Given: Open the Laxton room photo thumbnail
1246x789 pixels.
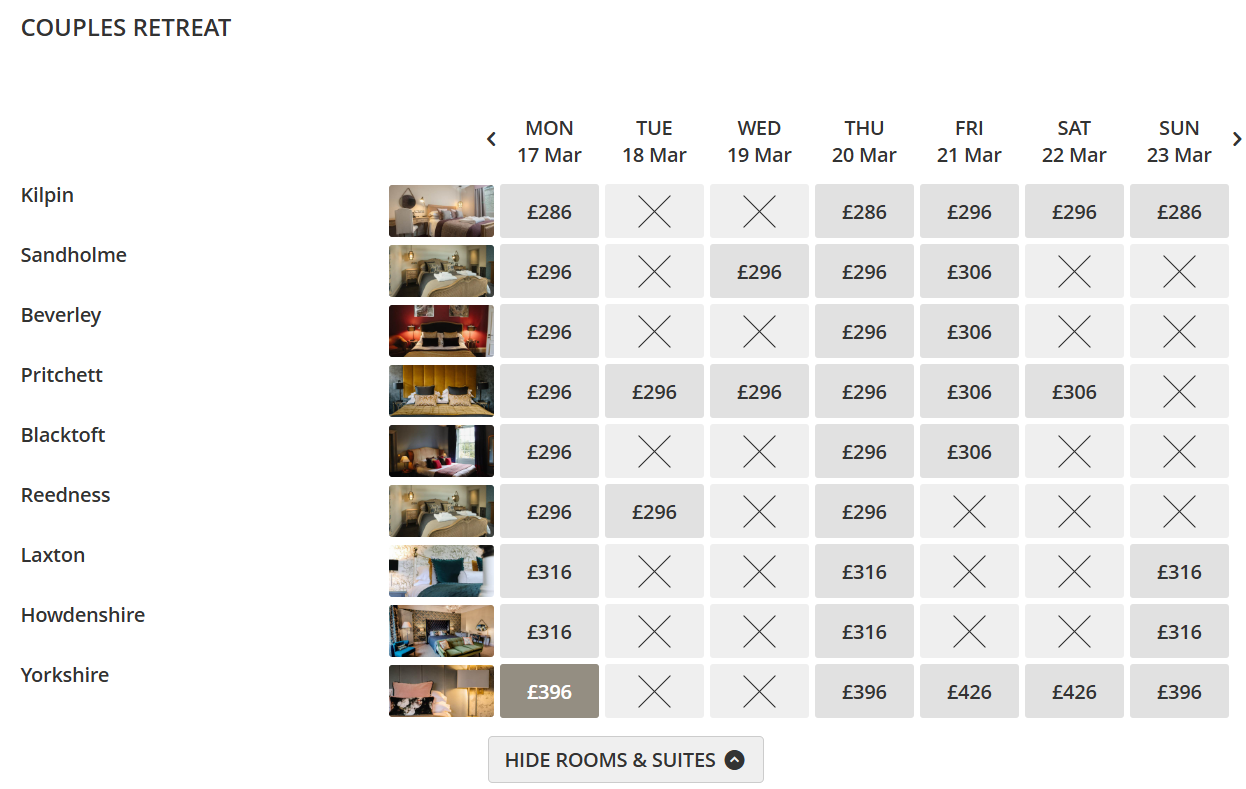Looking at the screenshot, I should (x=441, y=571).
